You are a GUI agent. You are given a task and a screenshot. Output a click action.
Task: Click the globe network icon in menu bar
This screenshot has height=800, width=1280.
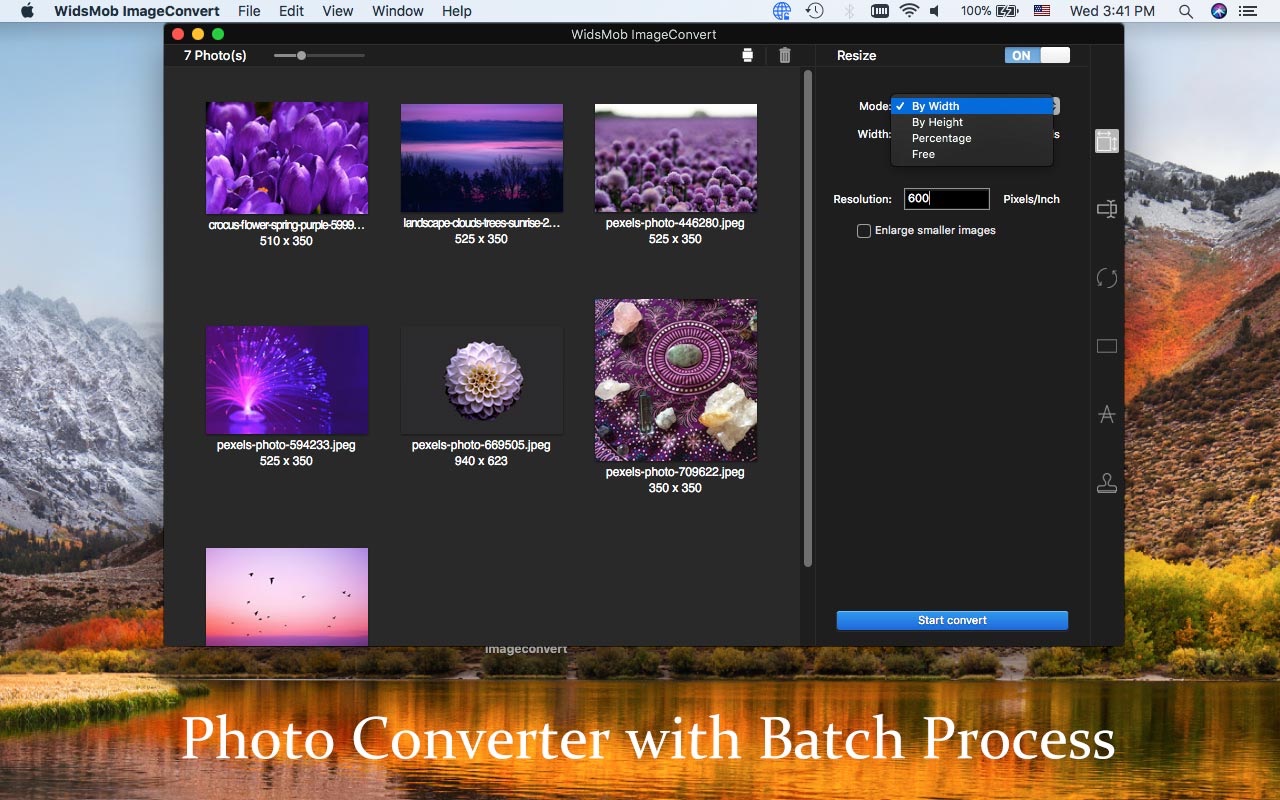tap(782, 11)
